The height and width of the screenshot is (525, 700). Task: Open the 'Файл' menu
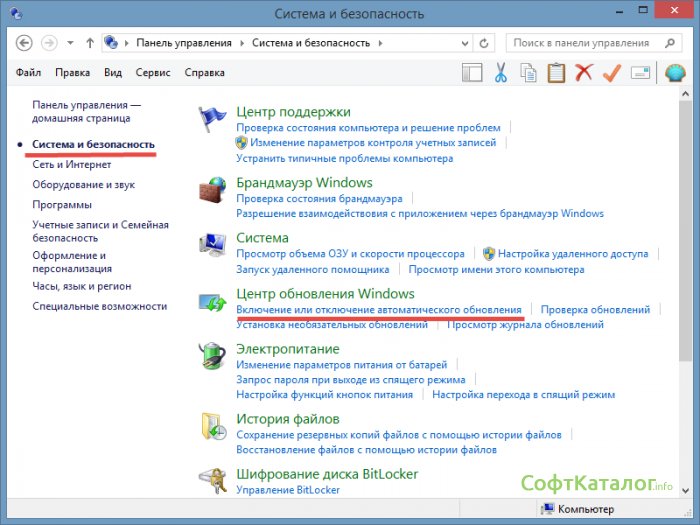[29, 73]
